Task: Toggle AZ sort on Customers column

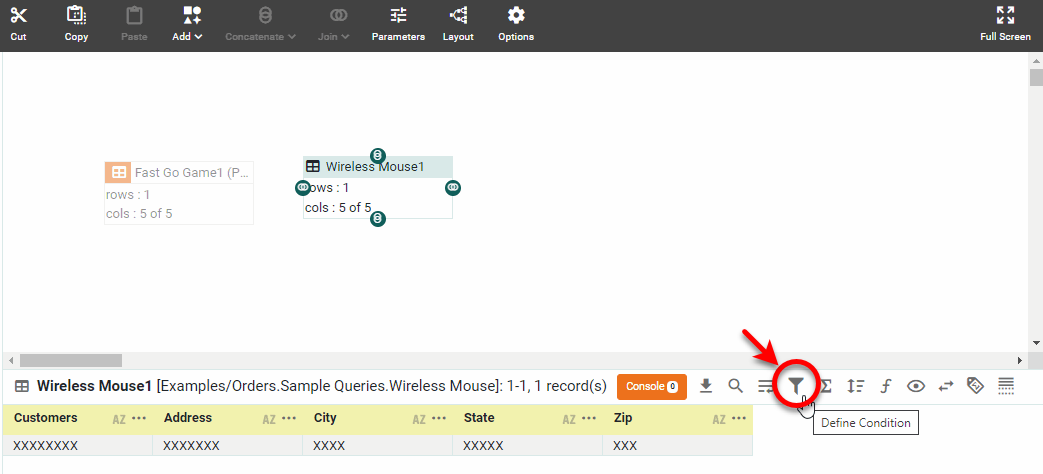Action: 119,419
